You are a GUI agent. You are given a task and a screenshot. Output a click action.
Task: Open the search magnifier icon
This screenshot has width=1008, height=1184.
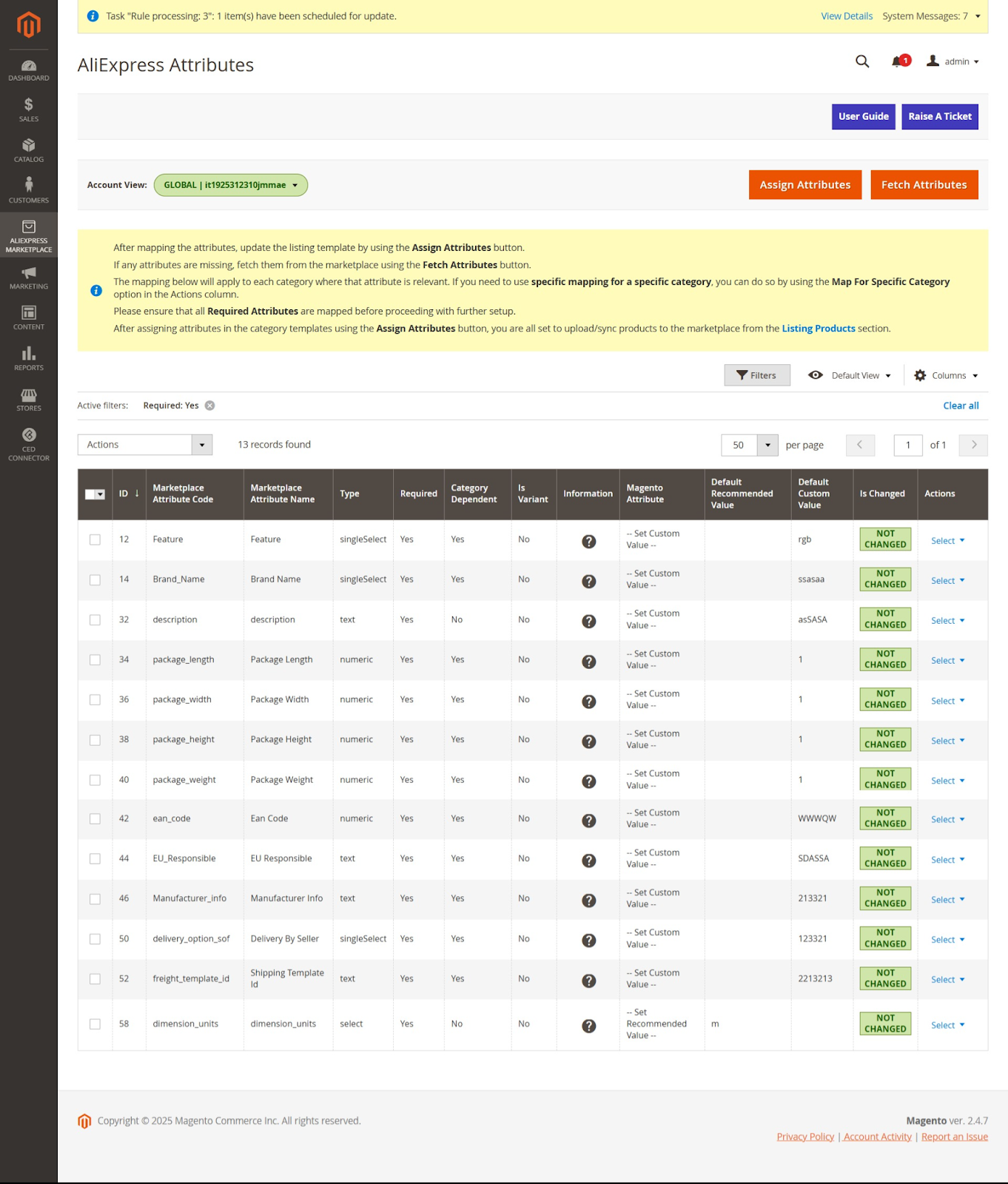pos(862,61)
